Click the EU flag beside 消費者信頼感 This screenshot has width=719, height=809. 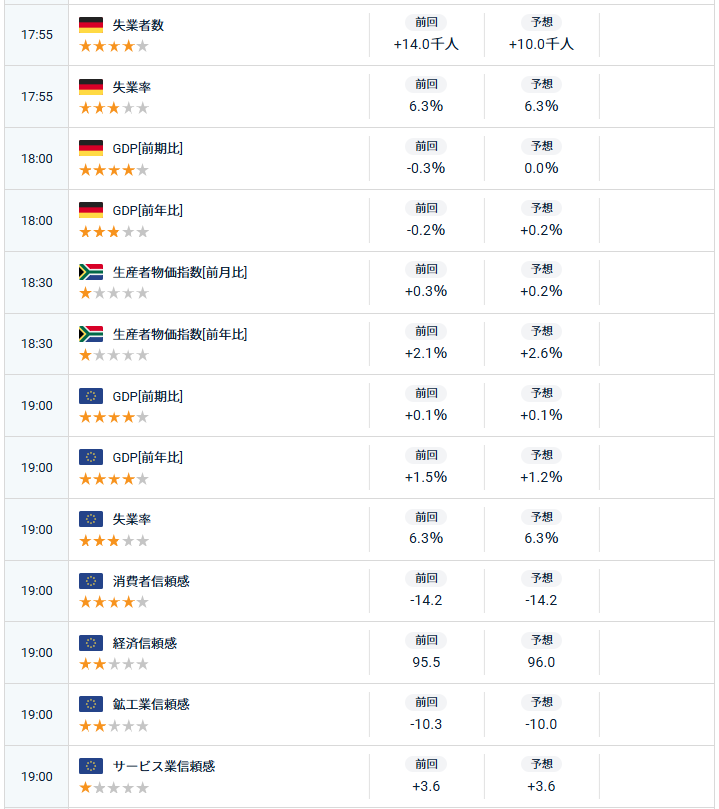point(91,581)
